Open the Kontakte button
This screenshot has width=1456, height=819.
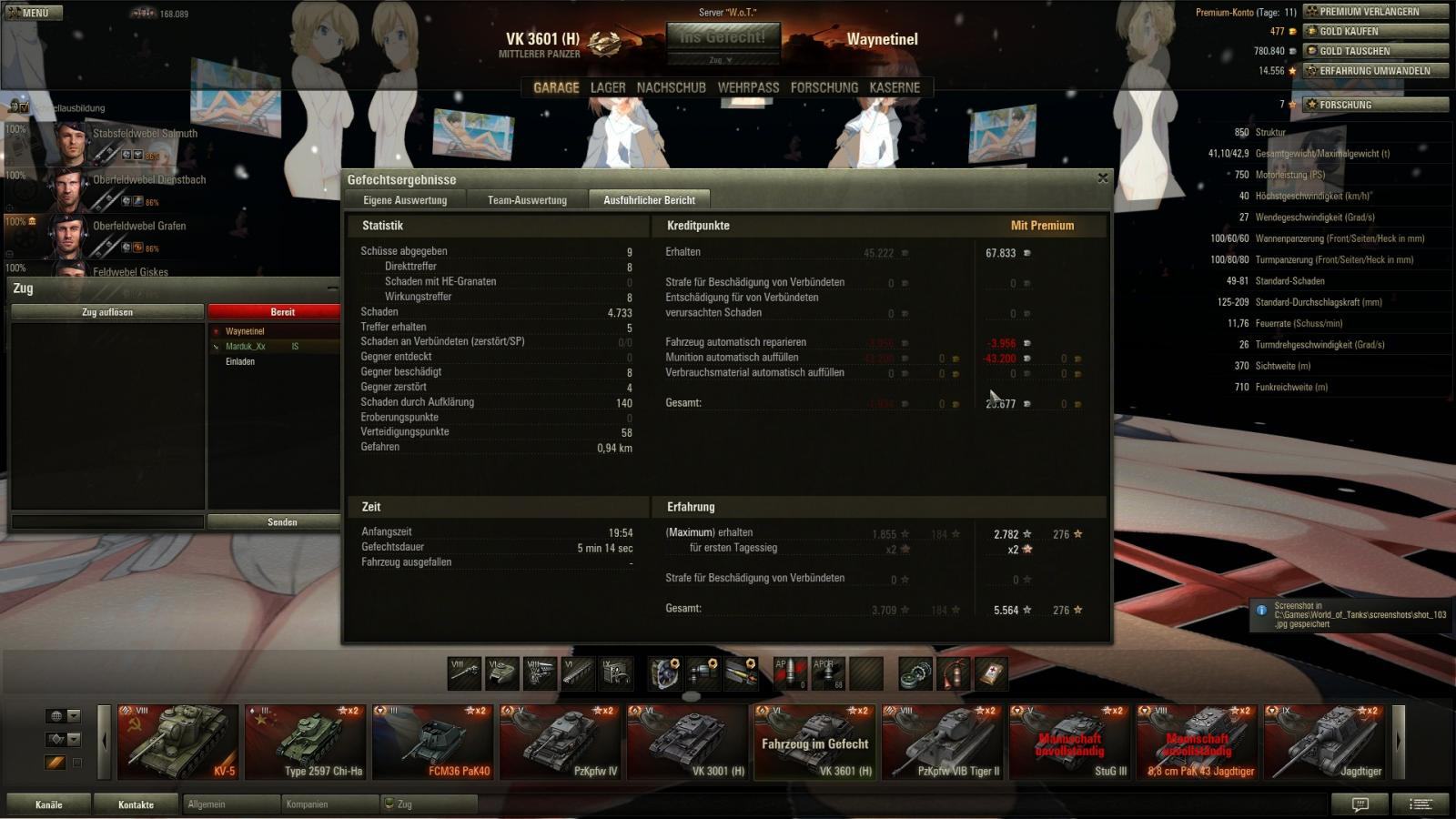coord(136,804)
